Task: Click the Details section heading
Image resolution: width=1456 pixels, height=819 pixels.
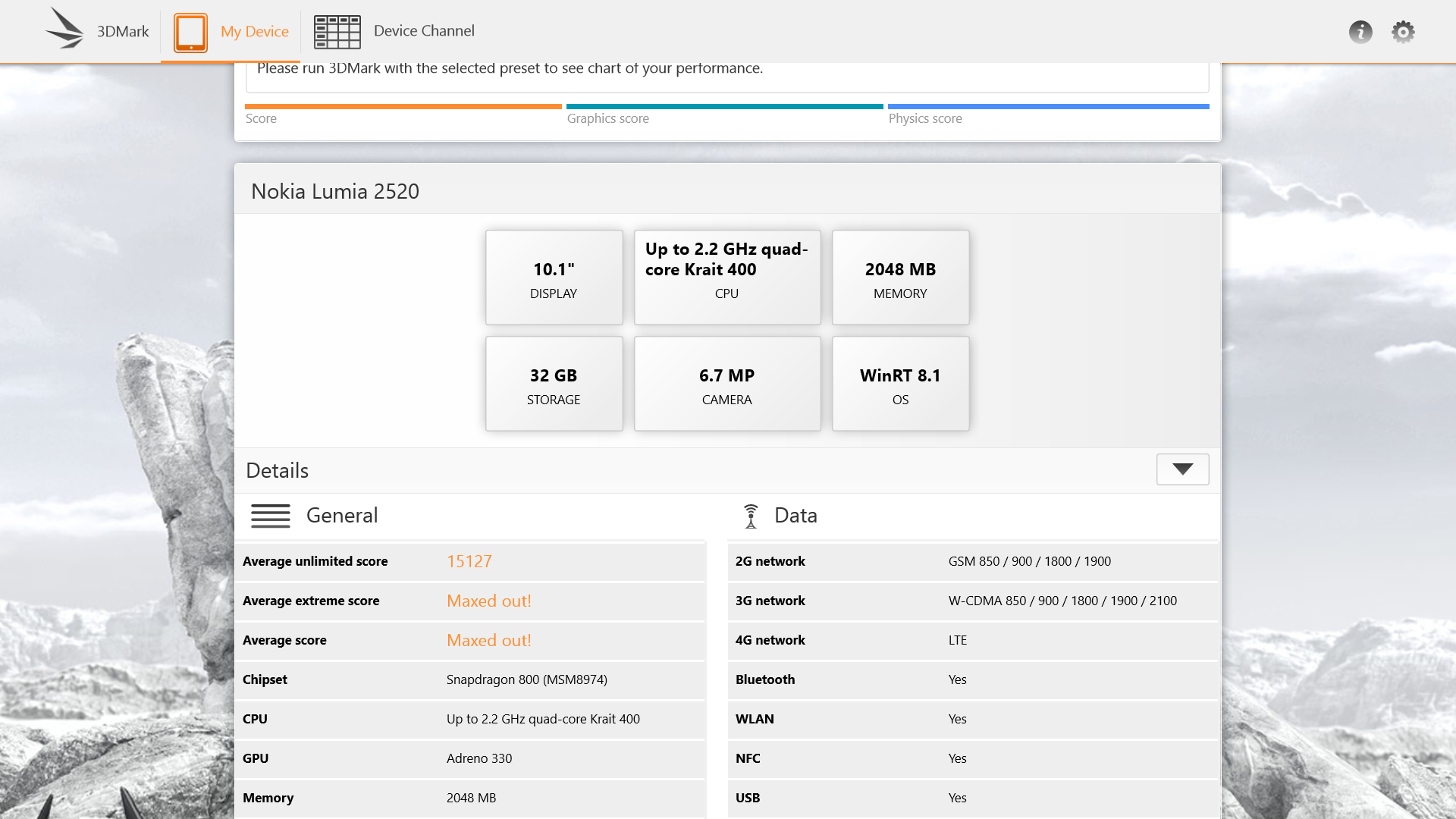Action: 278,470
